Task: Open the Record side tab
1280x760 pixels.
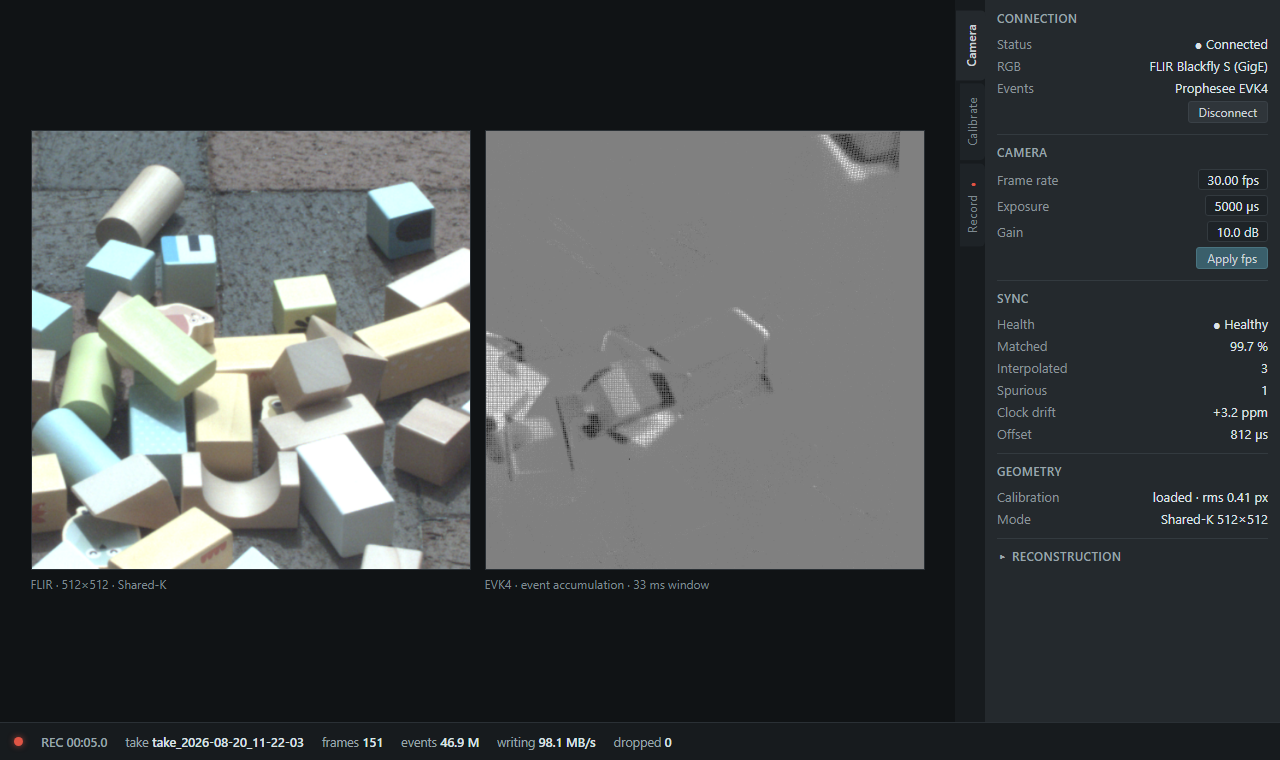Action: click(971, 206)
